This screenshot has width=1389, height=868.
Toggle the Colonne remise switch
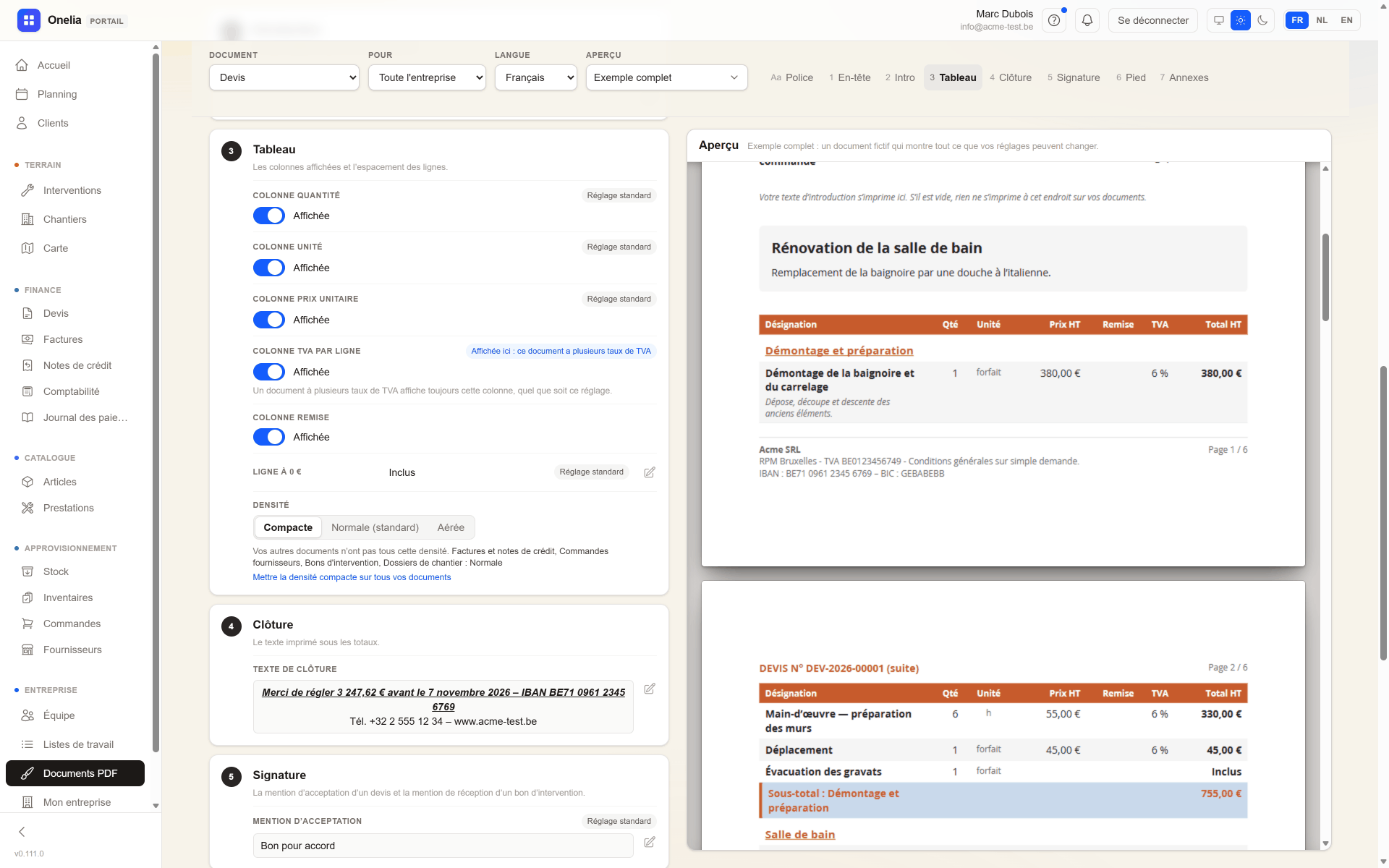pyautogui.click(x=268, y=437)
